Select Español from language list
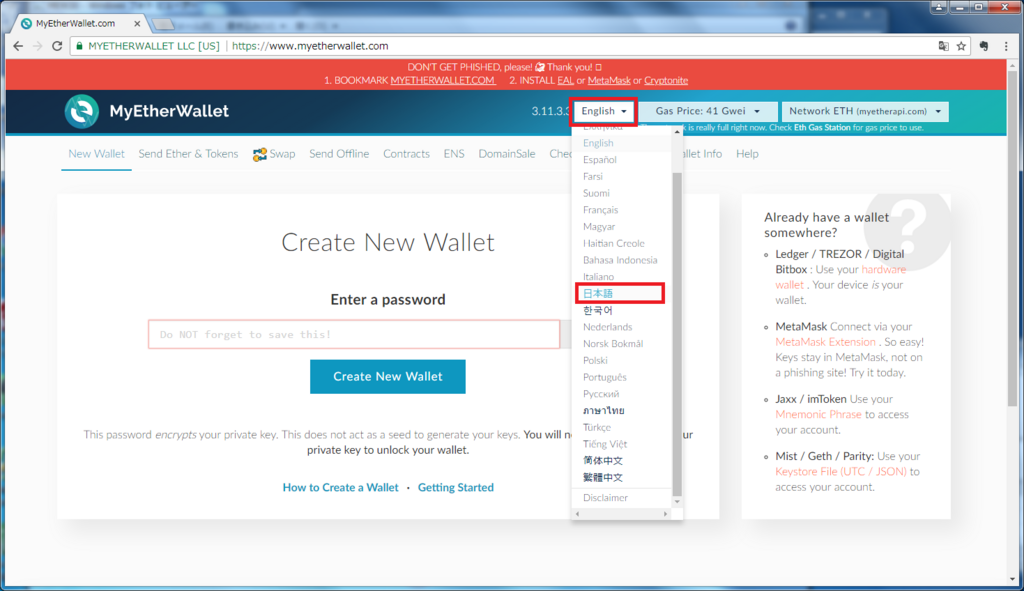 tap(600, 159)
